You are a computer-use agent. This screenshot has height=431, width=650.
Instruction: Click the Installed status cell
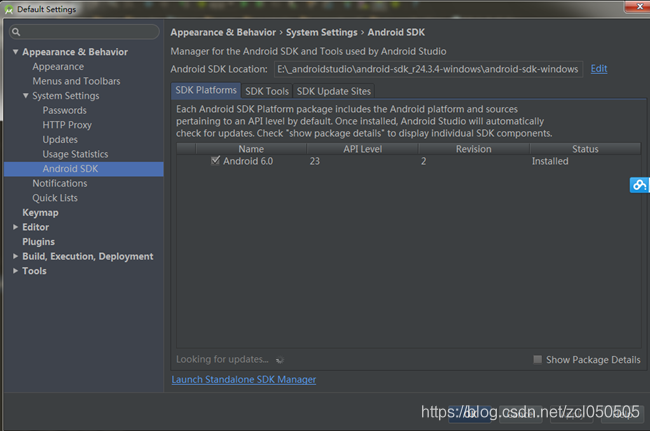(550, 161)
